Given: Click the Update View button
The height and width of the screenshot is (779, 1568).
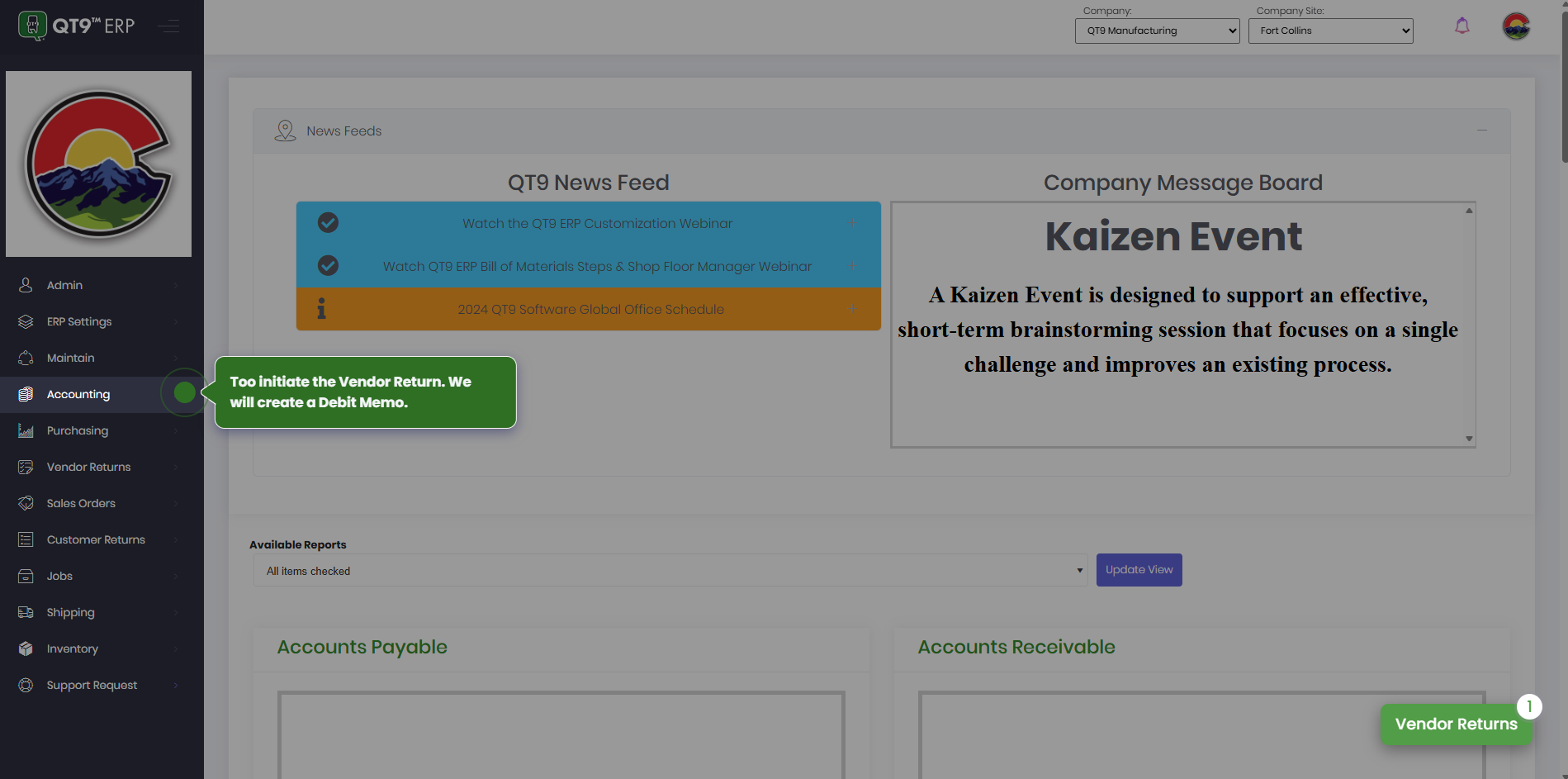Looking at the screenshot, I should point(1139,570).
